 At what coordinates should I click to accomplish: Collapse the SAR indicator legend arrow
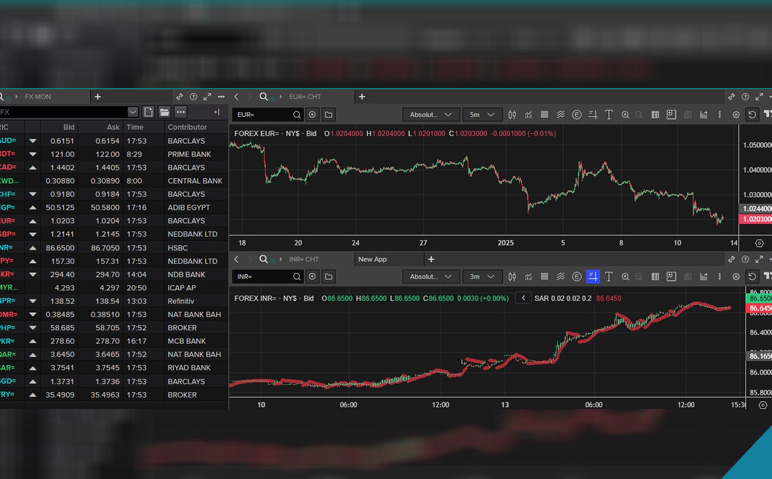(523, 298)
